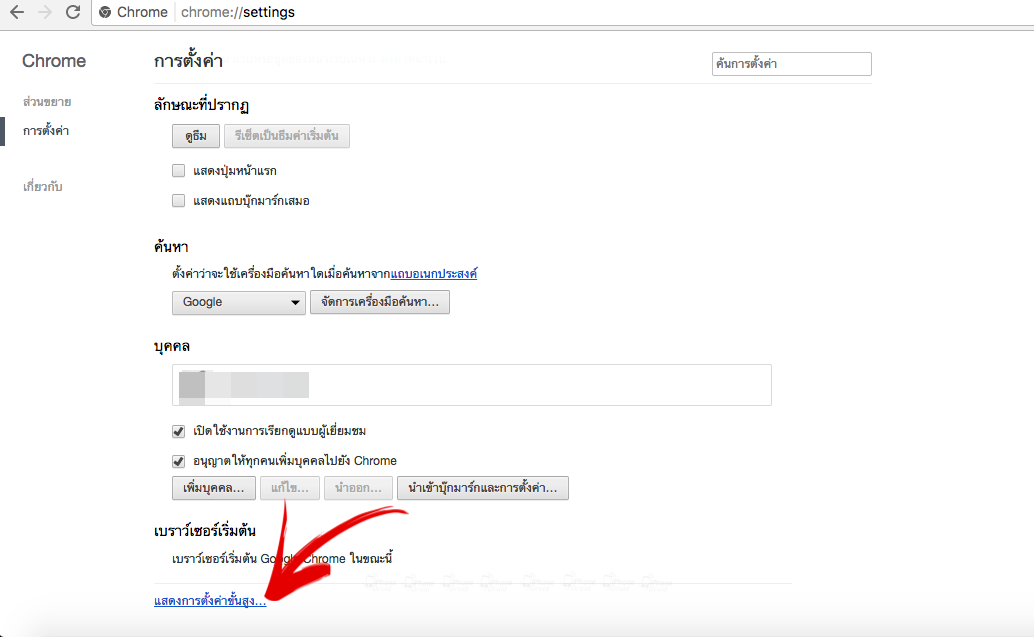
Task: Uncheck เปิดใช้งานการเรียกดูแบบผู้เยี่ยมชม (guest browsing)
Action: point(179,431)
